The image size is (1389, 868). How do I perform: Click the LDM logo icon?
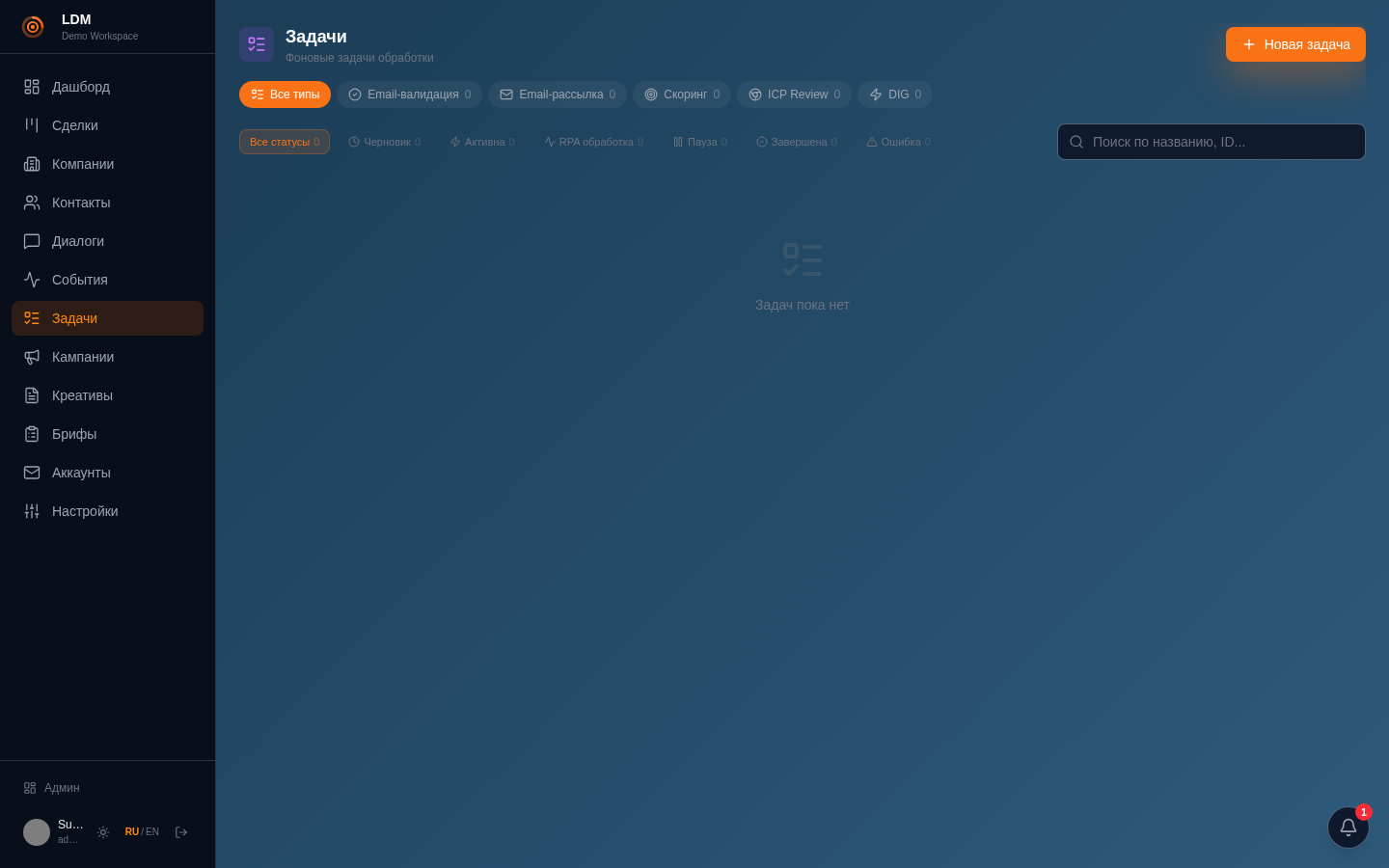tap(33, 27)
